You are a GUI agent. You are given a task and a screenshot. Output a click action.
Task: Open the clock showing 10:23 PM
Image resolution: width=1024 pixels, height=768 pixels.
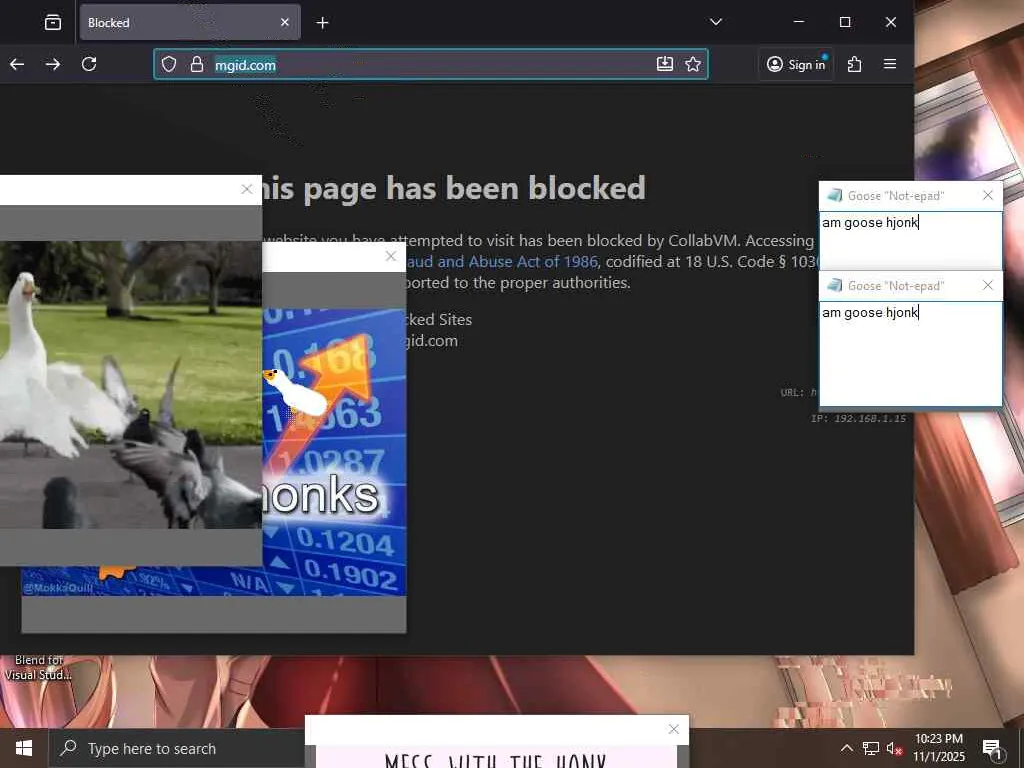(939, 748)
